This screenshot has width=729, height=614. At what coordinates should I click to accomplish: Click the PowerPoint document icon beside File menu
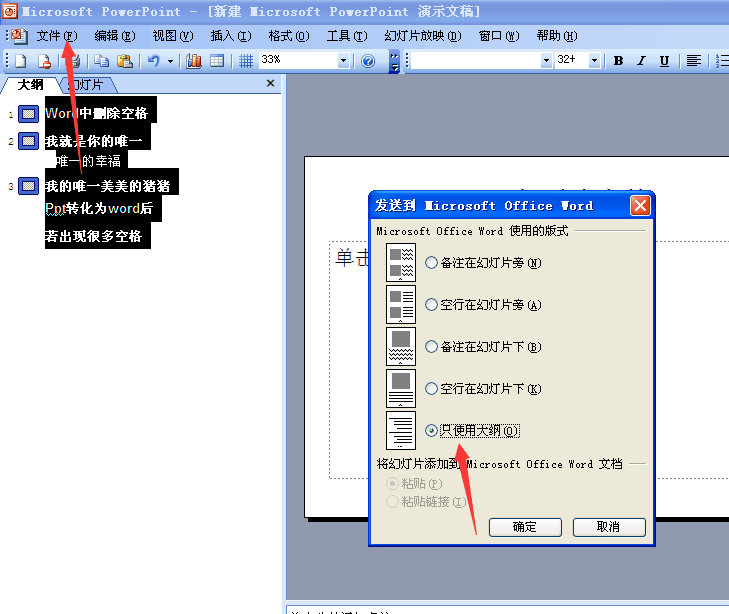click(x=19, y=36)
